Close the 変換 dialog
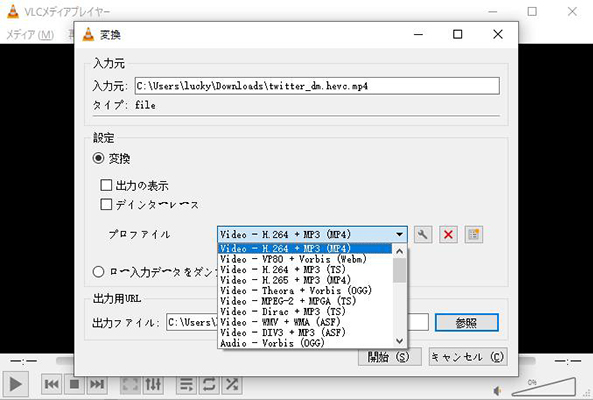This screenshot has width=593, height=400. tap(498, 34)
